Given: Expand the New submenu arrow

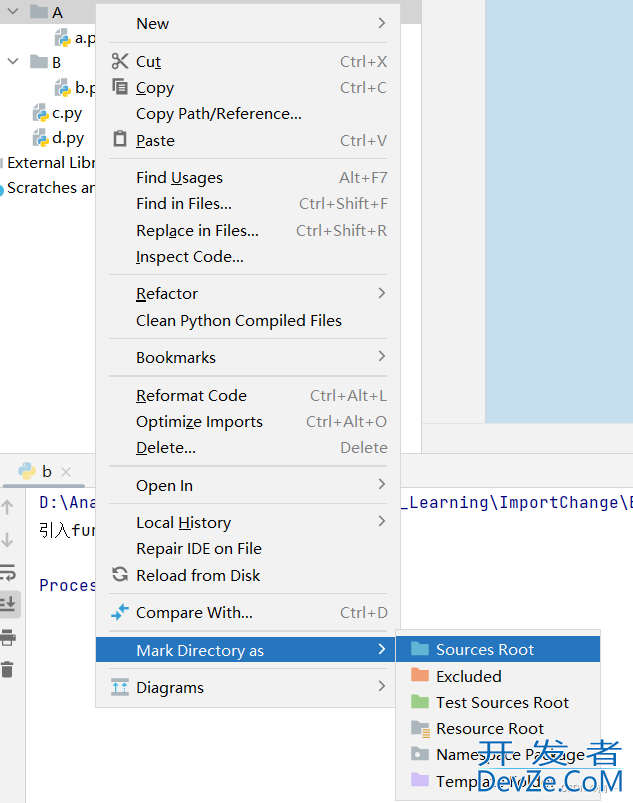Looking at the screenshot, I should 382,23.
